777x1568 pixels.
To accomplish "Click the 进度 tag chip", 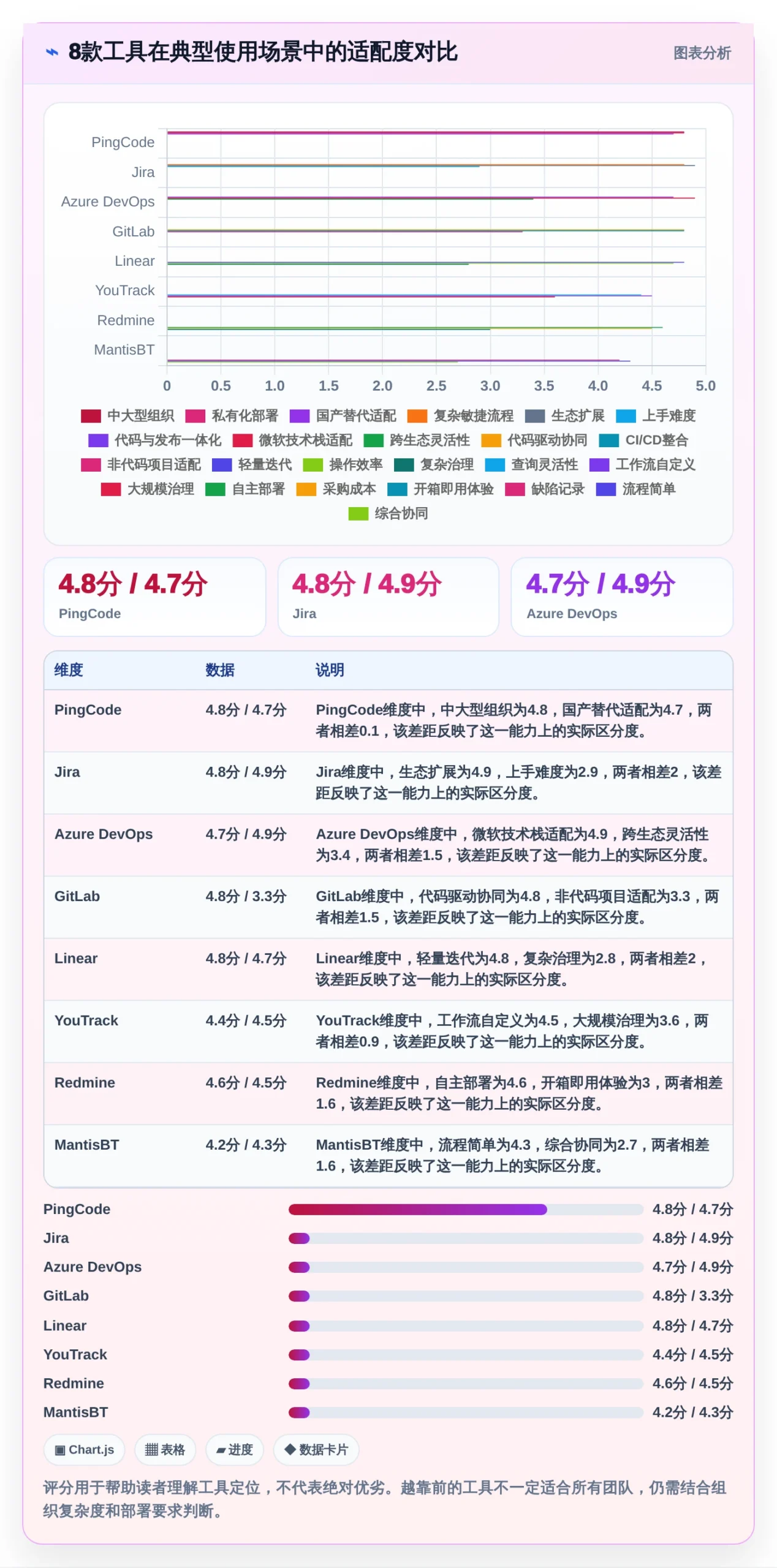I will pyautogui.click(x=235, y=1450).
